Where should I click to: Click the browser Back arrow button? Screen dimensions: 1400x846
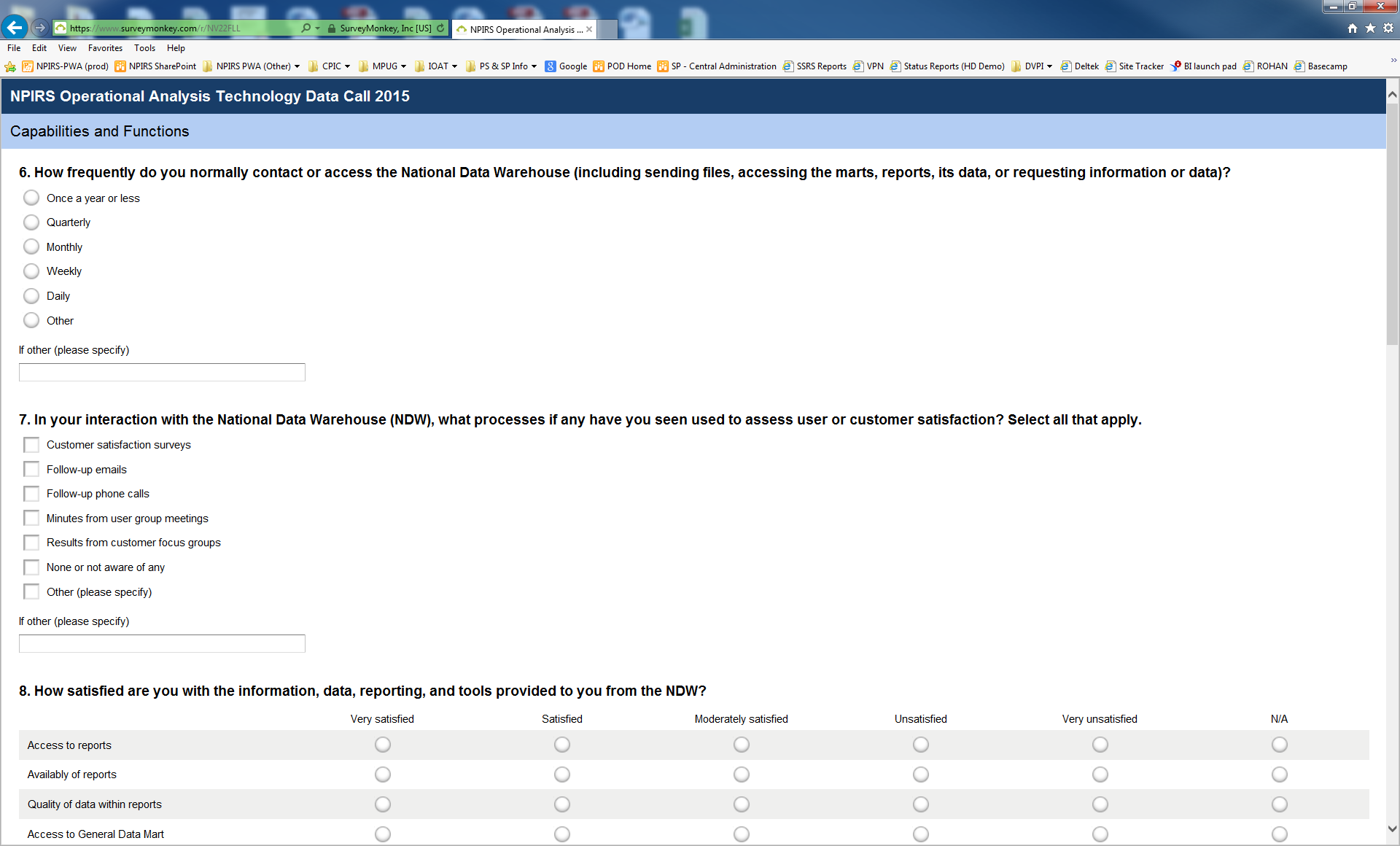click(x=15, y=28)
